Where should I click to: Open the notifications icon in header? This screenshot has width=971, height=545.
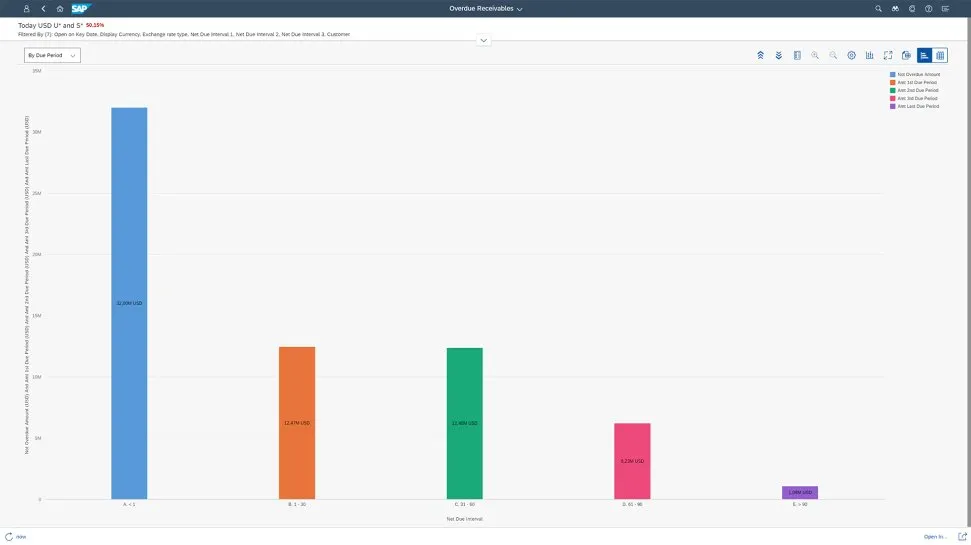point(912,9)
